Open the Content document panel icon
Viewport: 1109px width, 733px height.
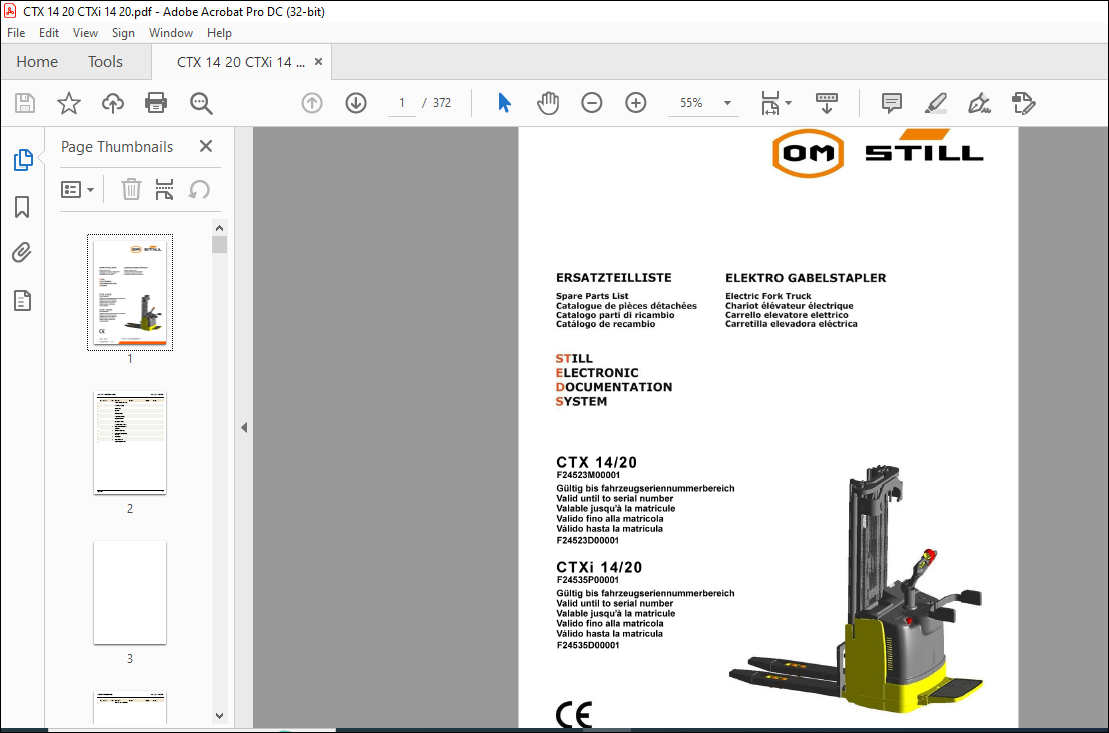(22, 301)
